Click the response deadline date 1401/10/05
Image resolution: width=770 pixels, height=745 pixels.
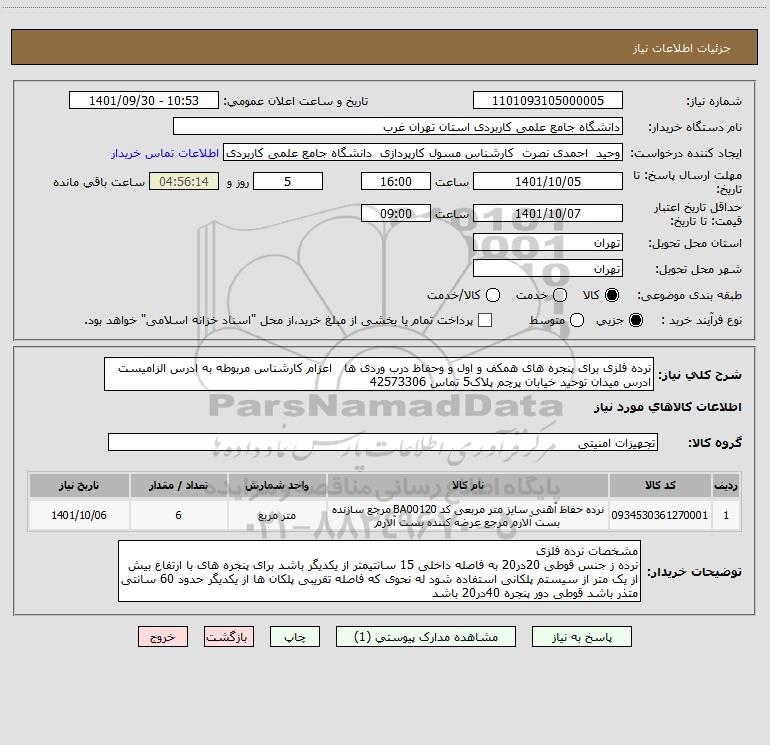click(548, 181)
